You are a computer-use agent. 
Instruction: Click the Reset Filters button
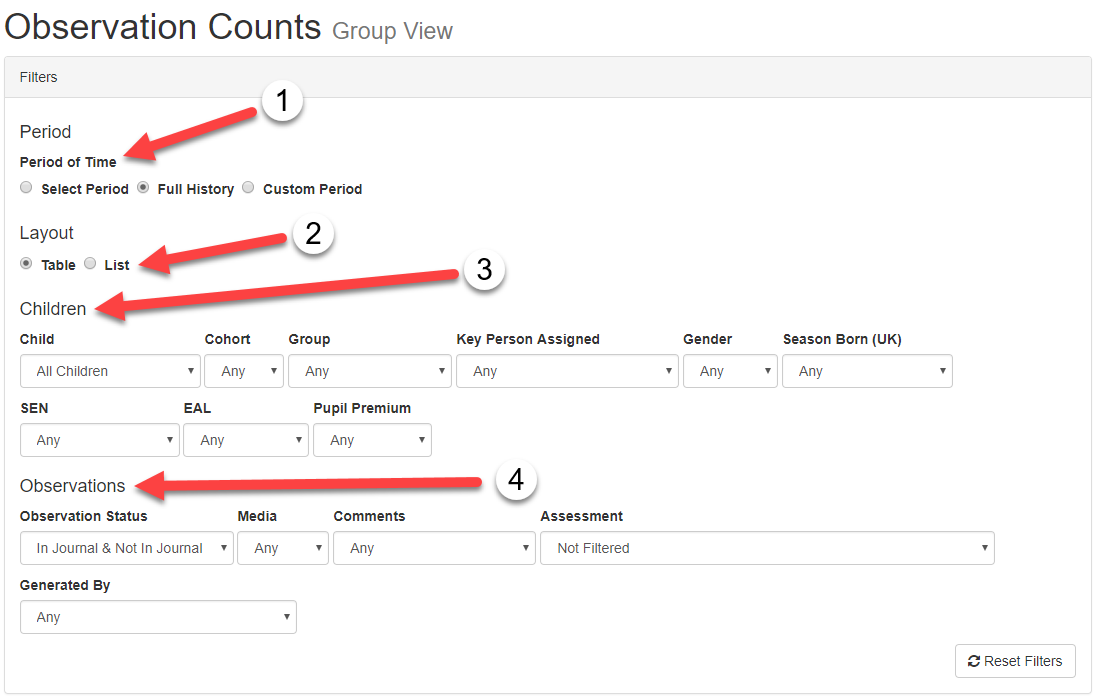click(1015, 661)
